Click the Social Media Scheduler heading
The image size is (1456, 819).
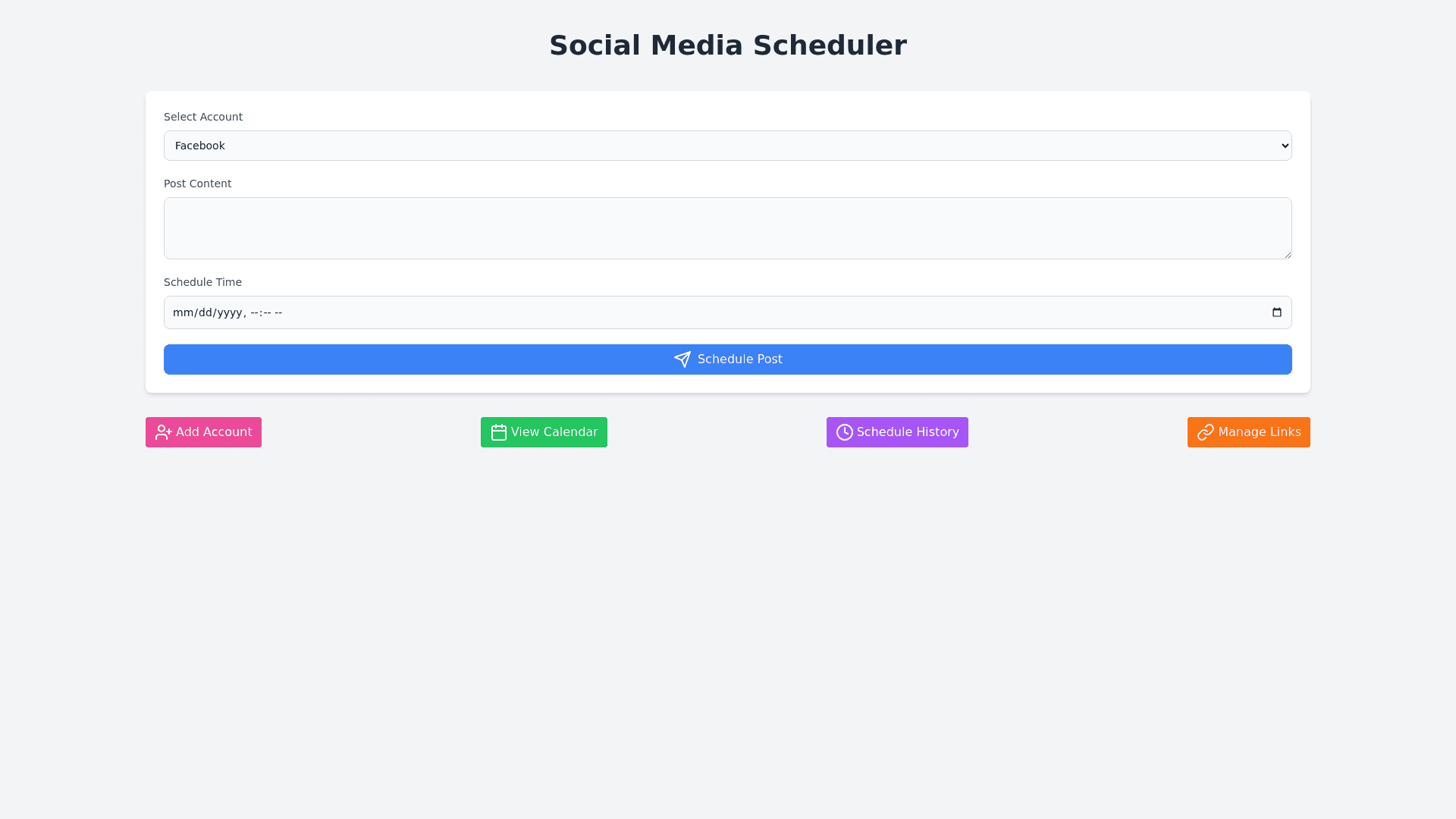tap(728, 45)
